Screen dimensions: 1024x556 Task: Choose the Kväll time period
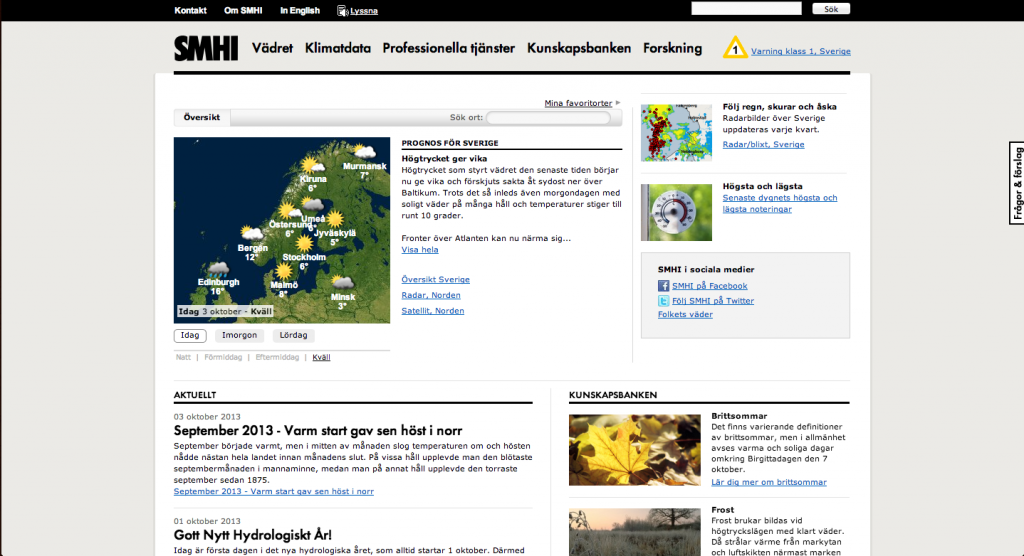pyautogui.click(x=321, y=357)
